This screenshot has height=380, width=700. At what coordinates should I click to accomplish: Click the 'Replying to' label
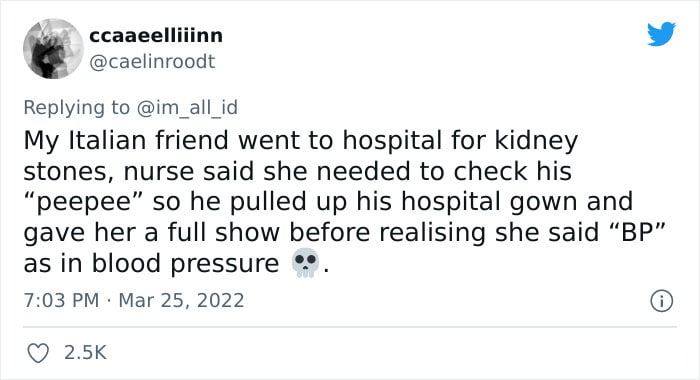coord(76,108)
